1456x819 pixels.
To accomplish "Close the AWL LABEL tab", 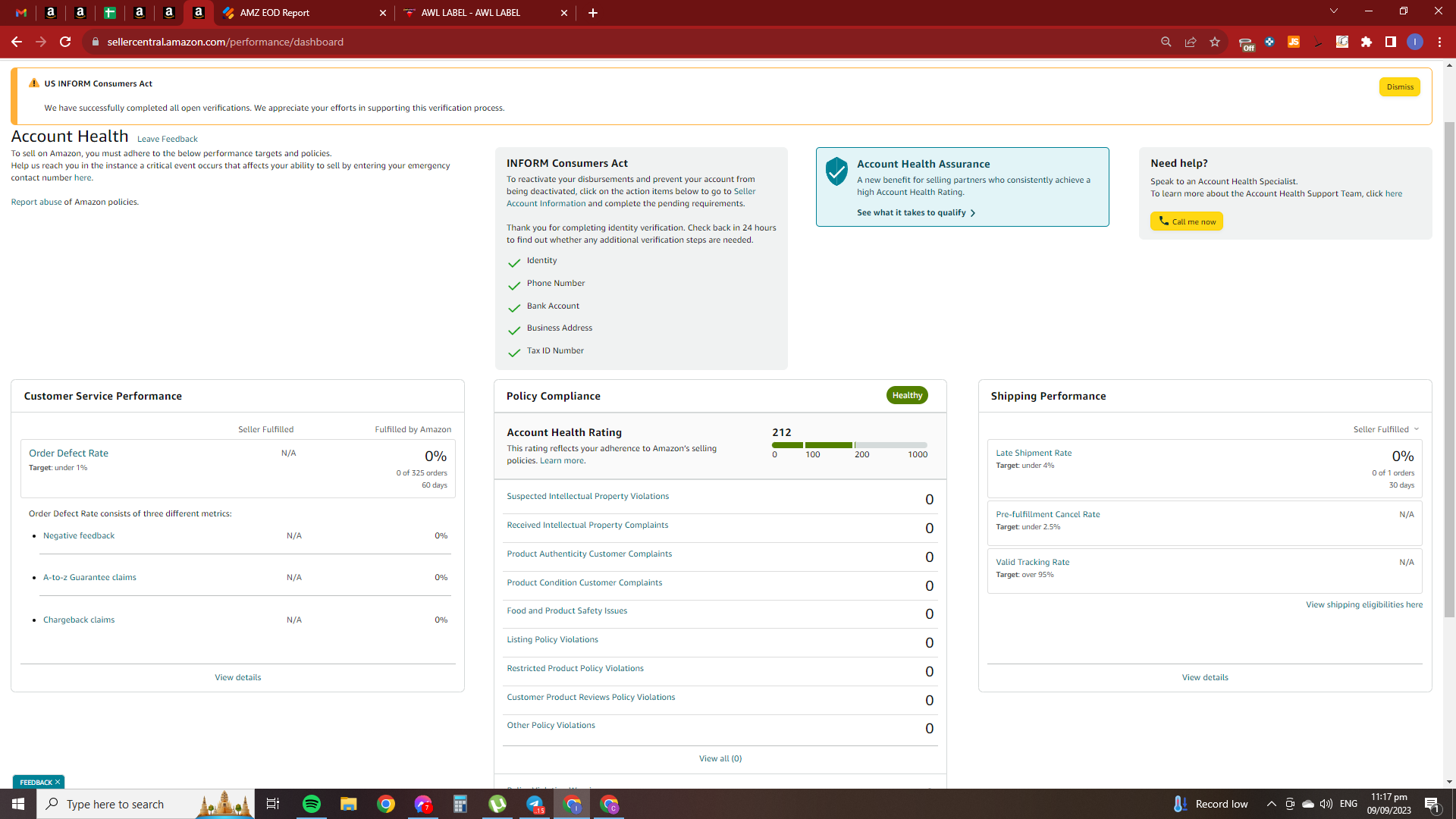I will pyautogui.click(x=563, y=13).
